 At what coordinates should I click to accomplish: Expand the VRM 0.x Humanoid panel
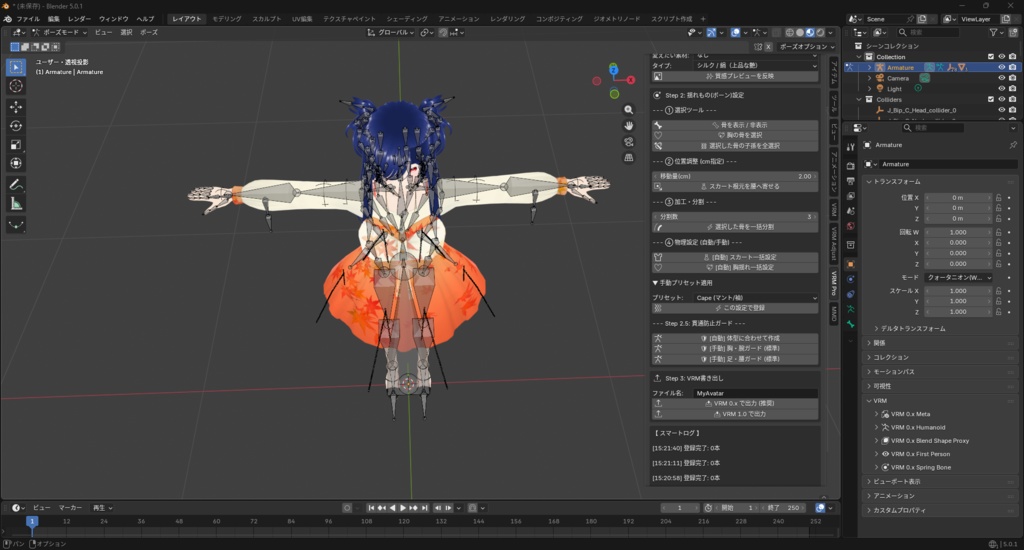click(876, 427)
